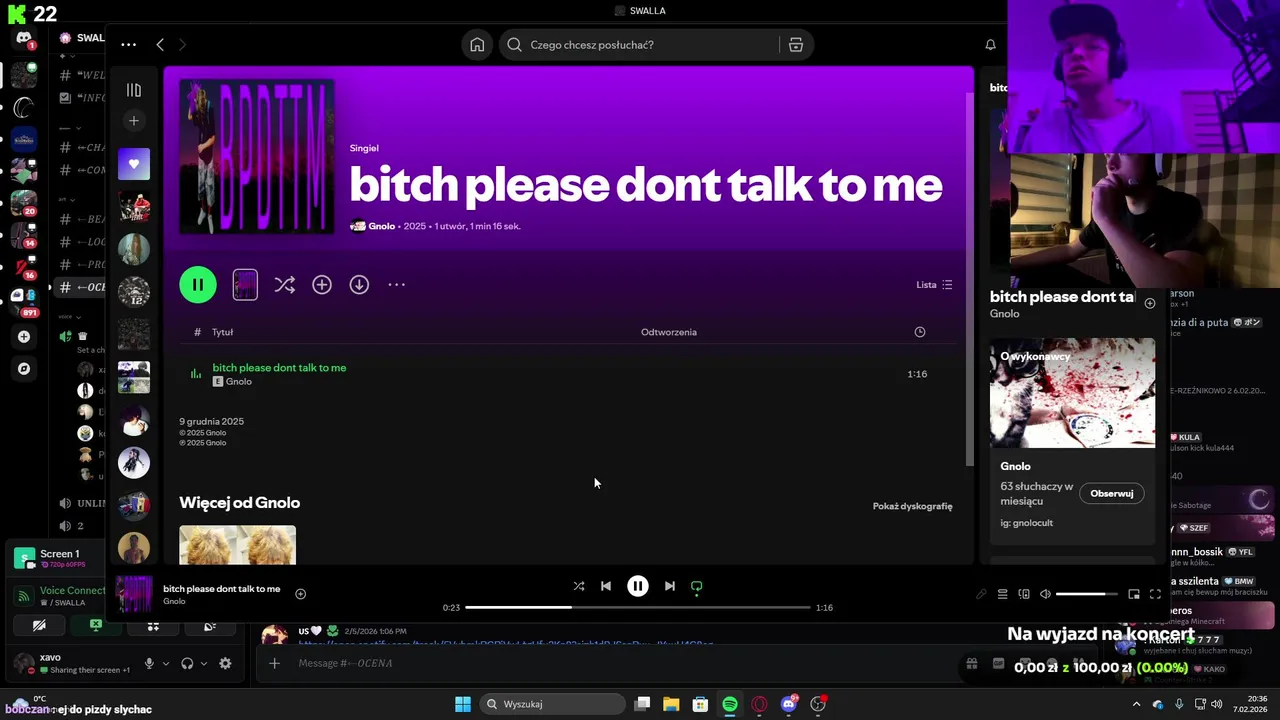Add now-playing track to Liked Songs from bottom bar
This screenshot has width=1280, height=720.
click(300, 594)
